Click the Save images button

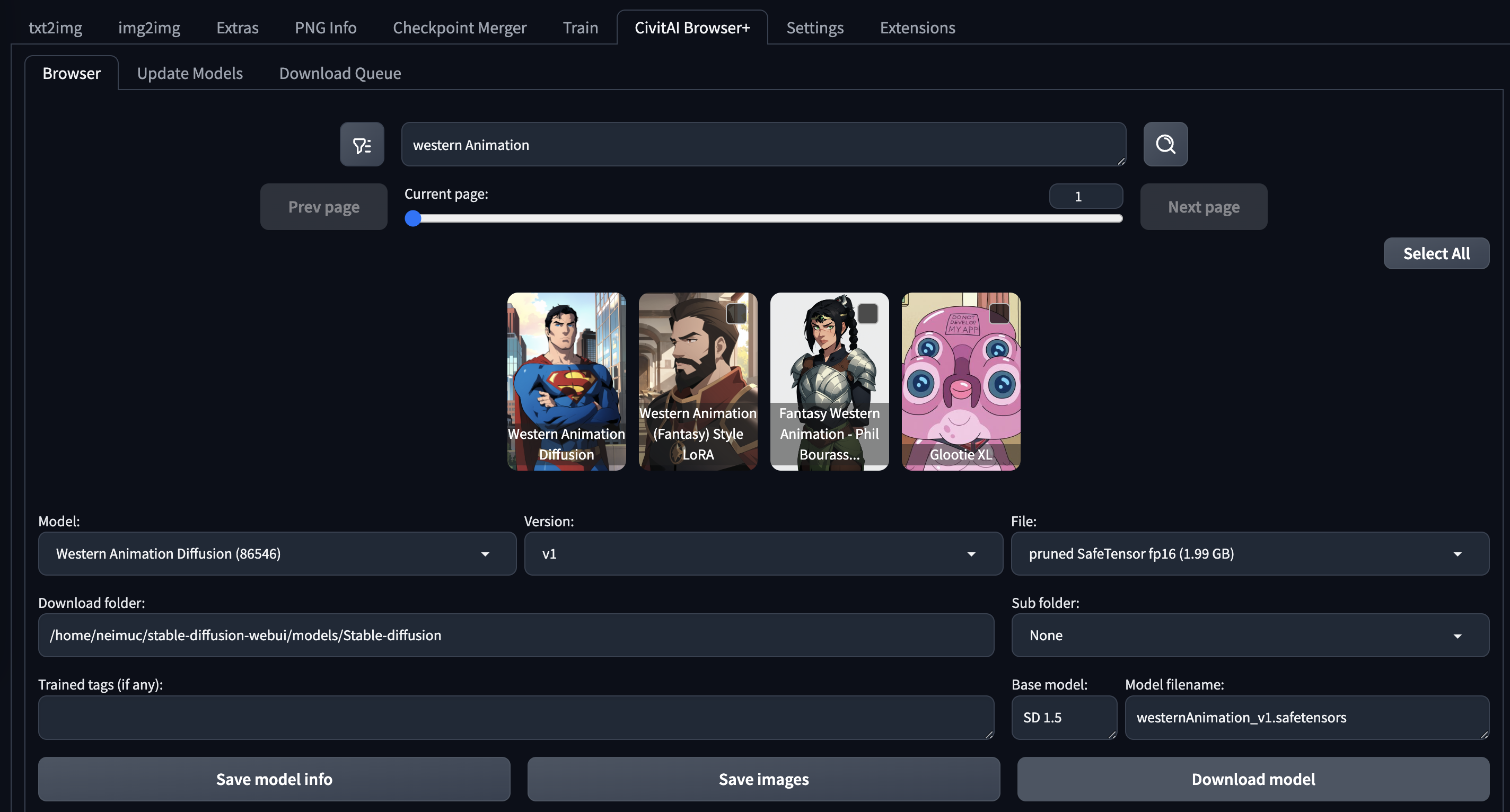(763, 779)
